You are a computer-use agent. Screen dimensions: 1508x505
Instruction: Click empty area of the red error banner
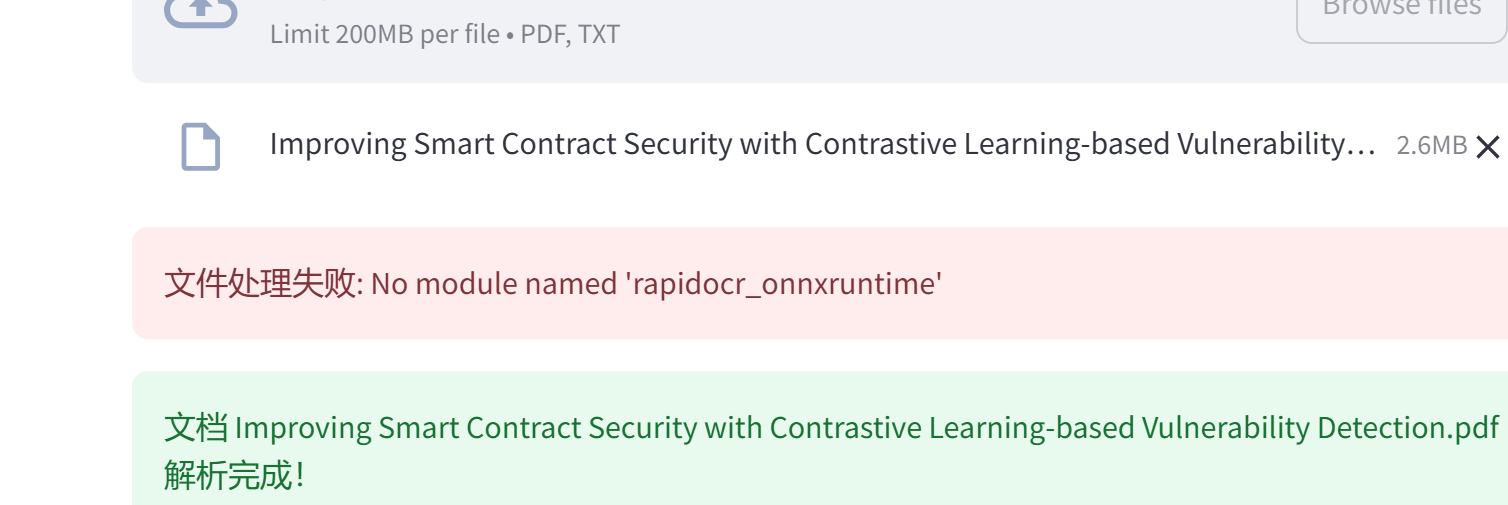1200,284
